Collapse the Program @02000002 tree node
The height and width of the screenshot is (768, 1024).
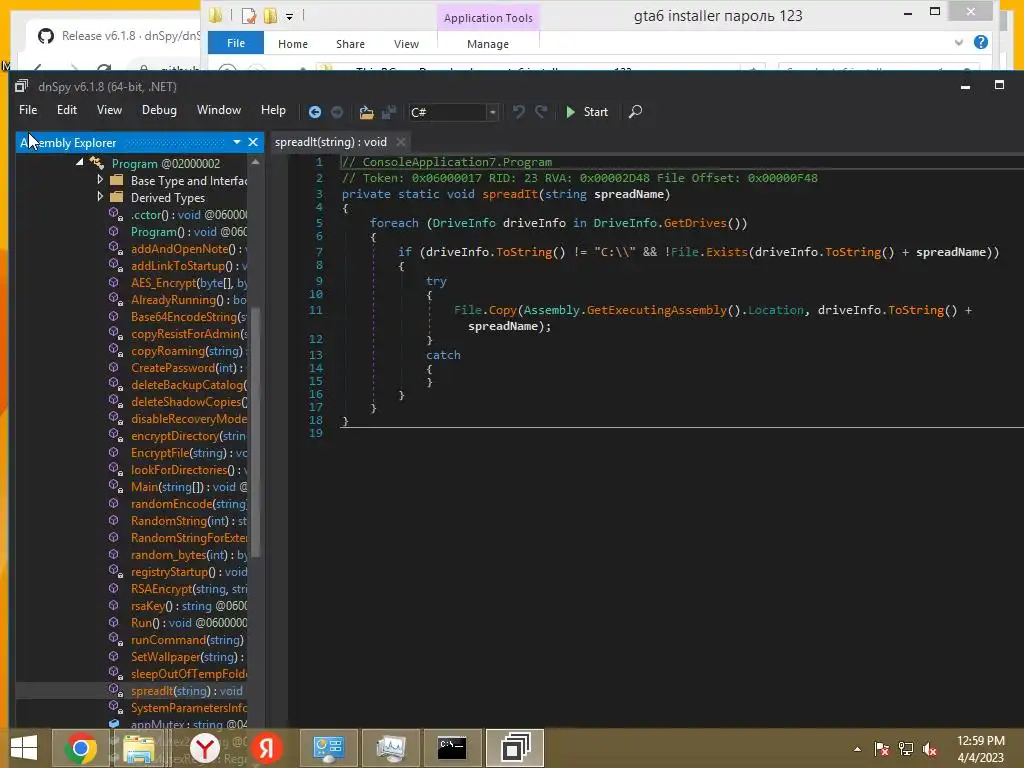[80, 162]
